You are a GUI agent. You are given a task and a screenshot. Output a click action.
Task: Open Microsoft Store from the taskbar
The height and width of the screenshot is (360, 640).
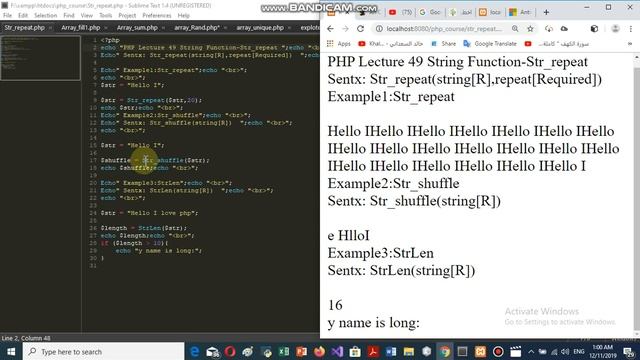click(355, 351)
